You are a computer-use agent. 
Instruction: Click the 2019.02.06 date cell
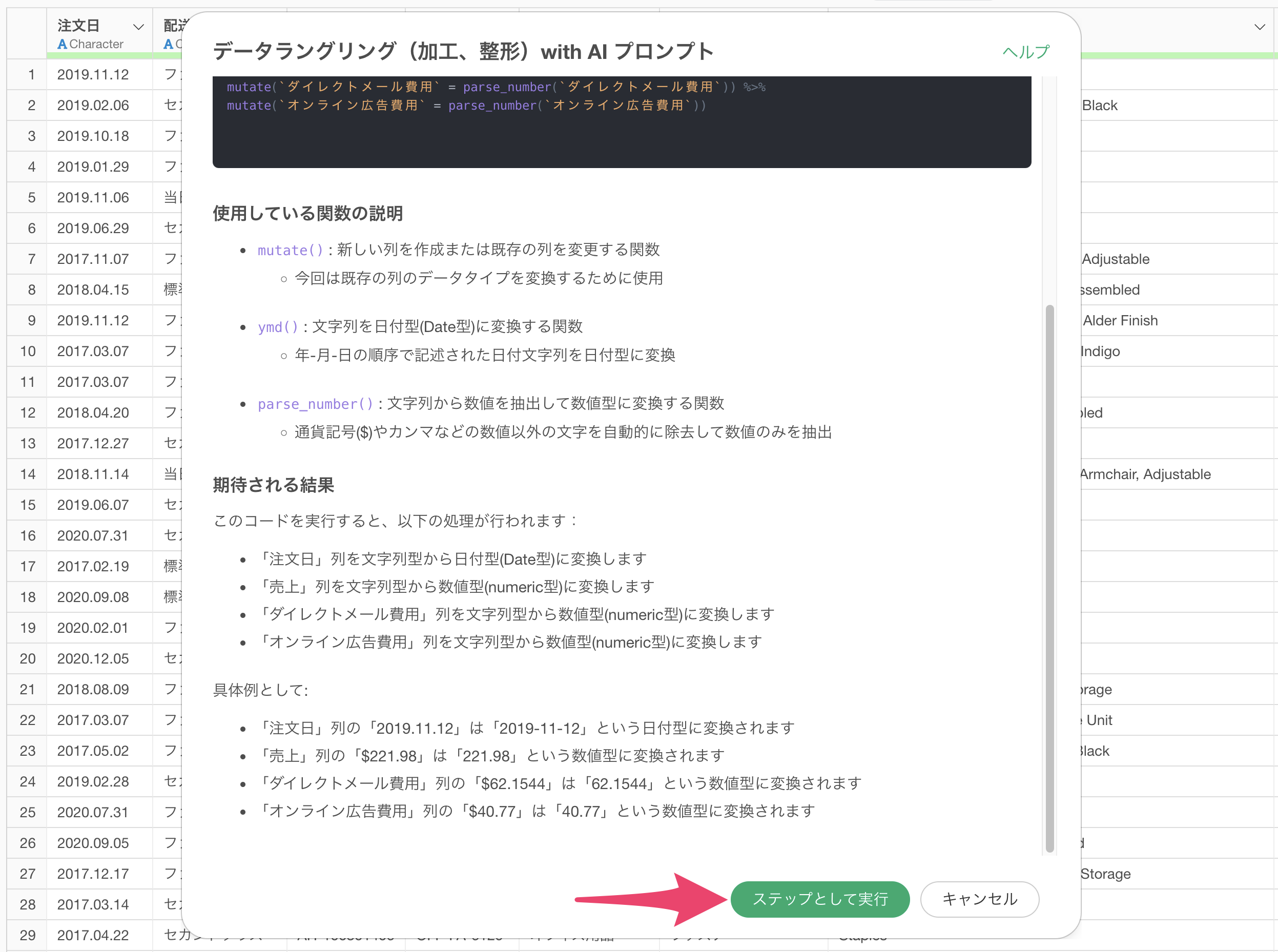93,106
